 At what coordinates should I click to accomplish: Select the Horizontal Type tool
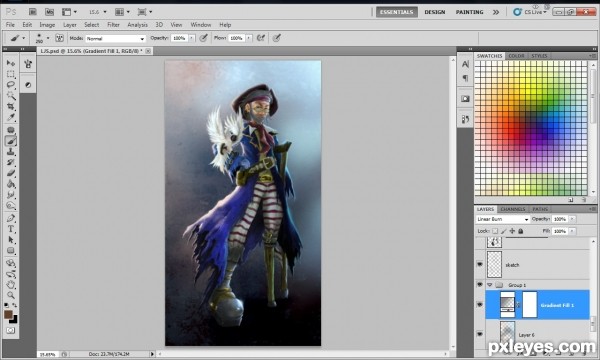11,229
